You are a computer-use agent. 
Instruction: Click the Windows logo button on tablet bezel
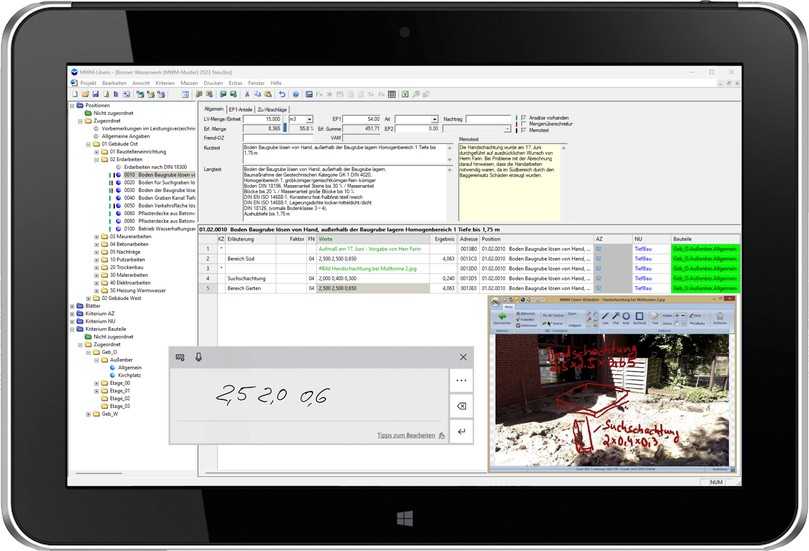404,519
